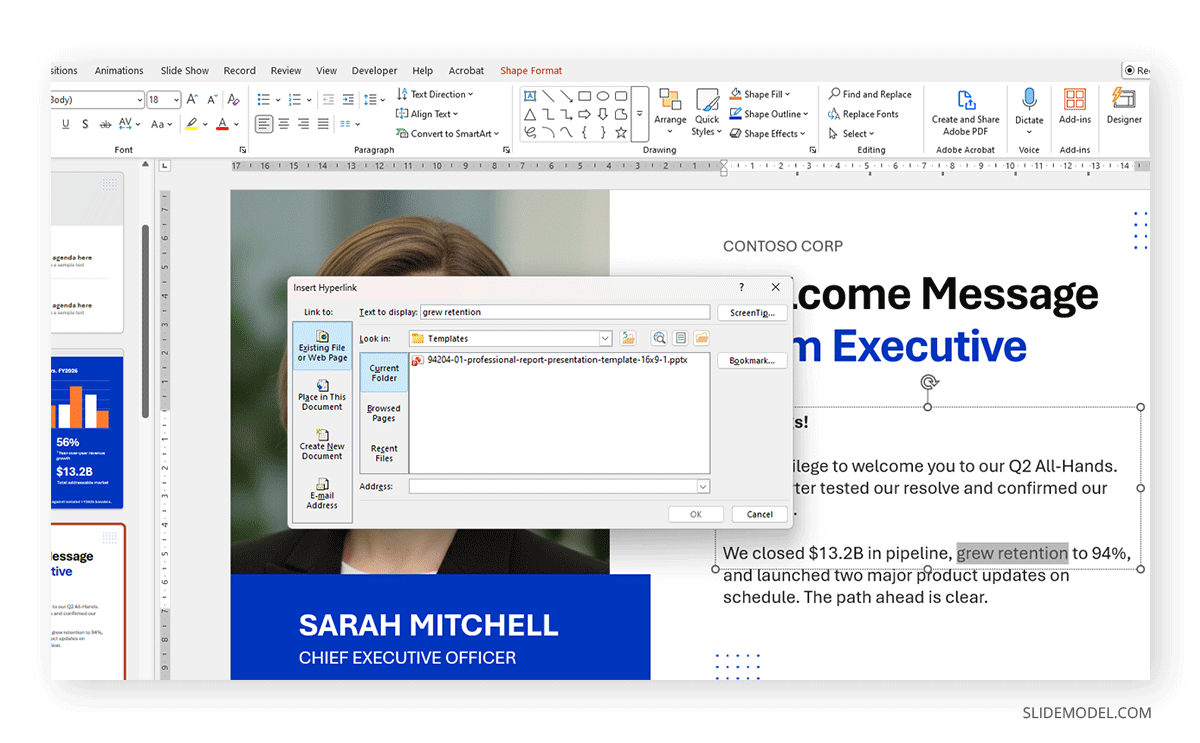Justify the paragraph text
Image resolution: width=1200 pixels, height=743 pixels.
(324, 124)
